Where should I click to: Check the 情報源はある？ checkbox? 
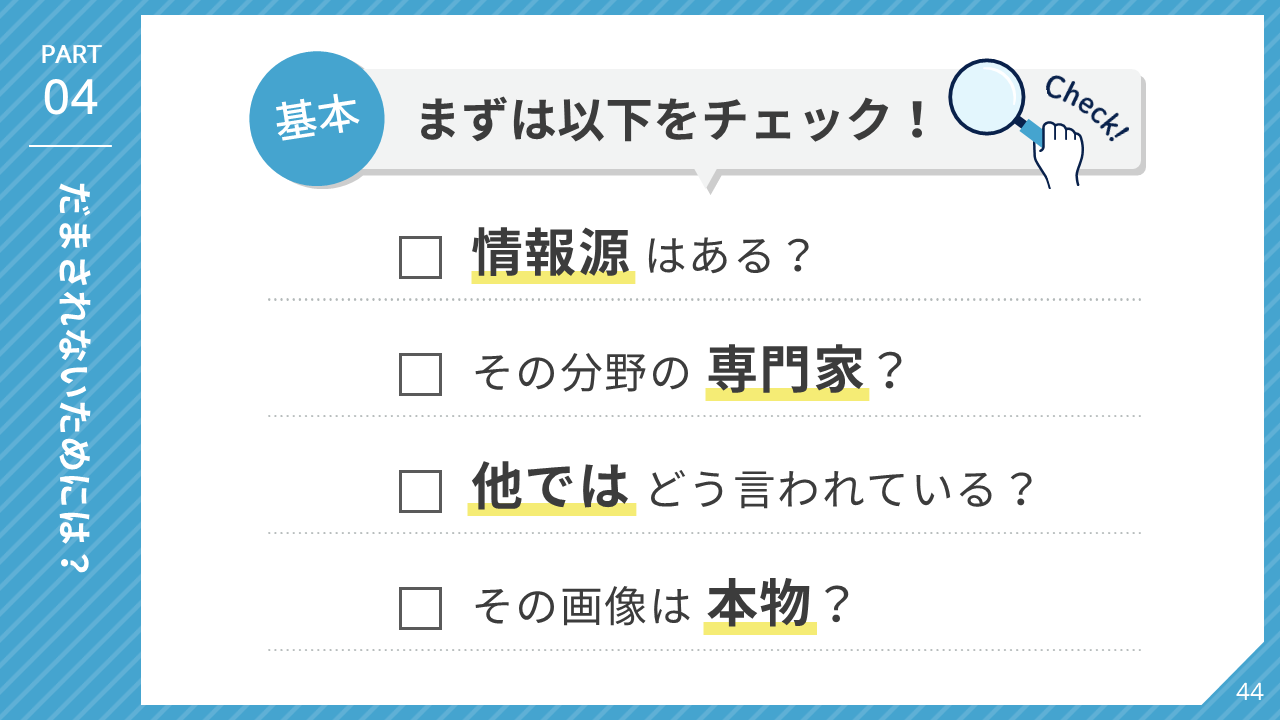(x=420, y=257)
